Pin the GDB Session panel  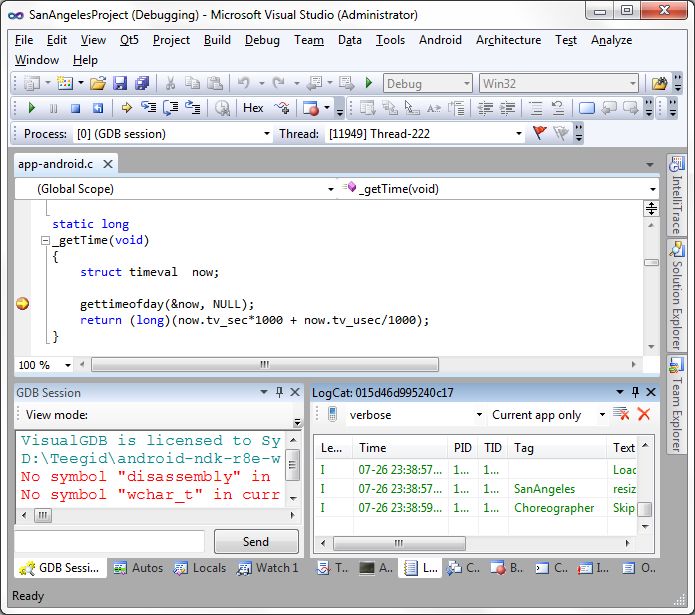coord(279,392)
